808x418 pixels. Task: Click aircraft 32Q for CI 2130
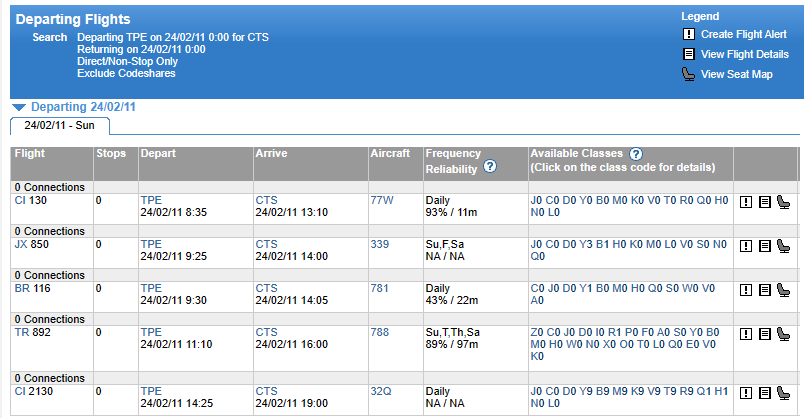[381, 391]
